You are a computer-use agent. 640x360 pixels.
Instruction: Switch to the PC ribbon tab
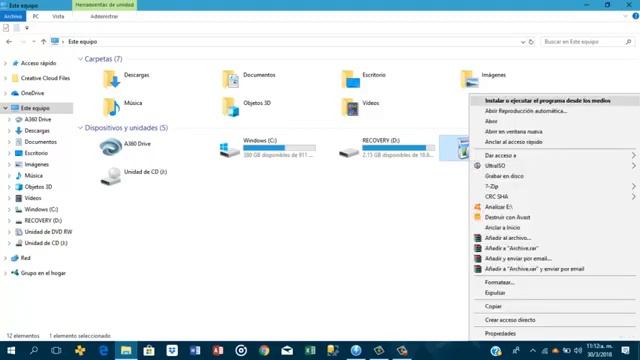[x=36, y=16]
